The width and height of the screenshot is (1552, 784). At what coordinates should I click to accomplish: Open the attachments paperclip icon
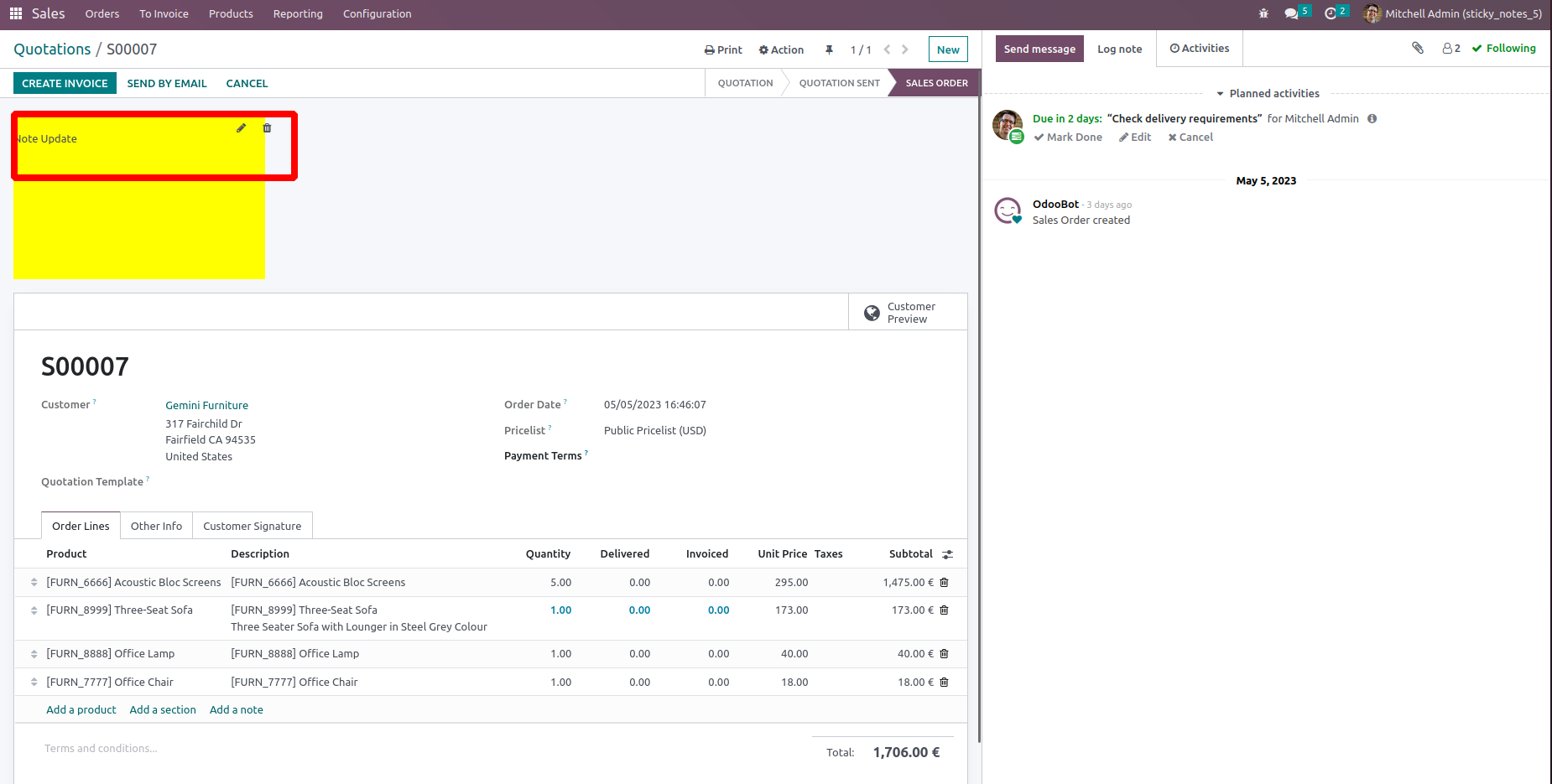click(1417, 49)
